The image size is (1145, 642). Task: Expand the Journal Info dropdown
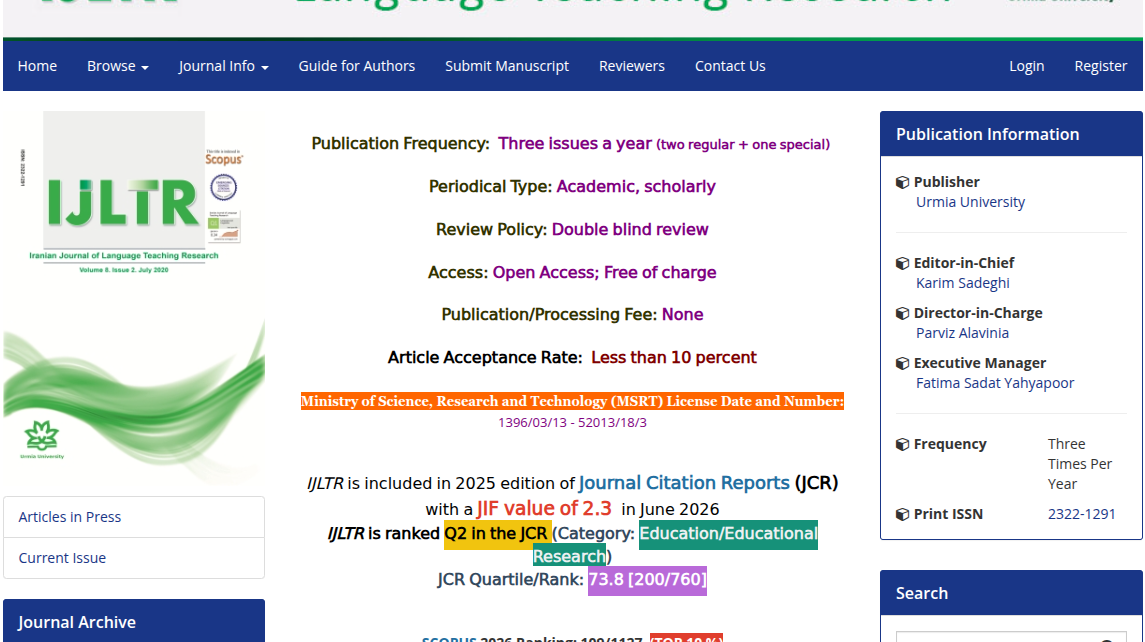point(223,66)
